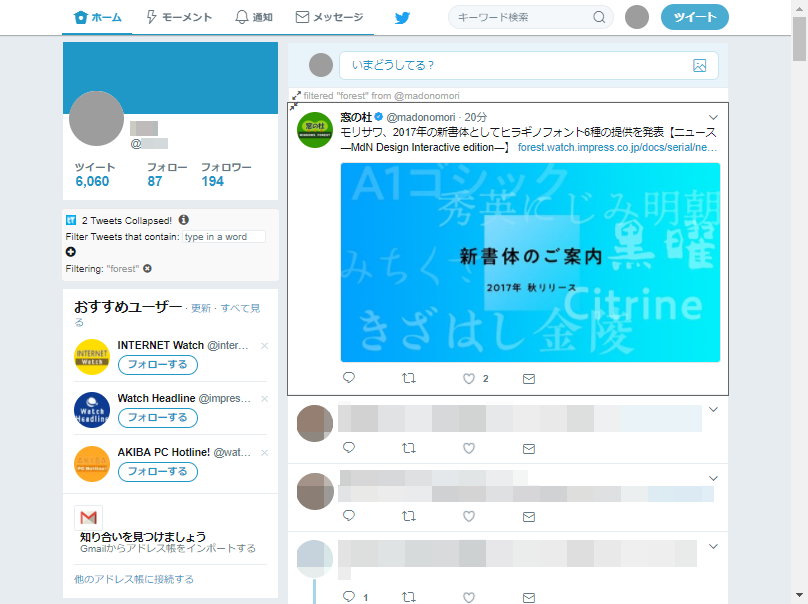Click the plus icon to add a filter word
The image size is (808, 604).
(x=68, y=252)
